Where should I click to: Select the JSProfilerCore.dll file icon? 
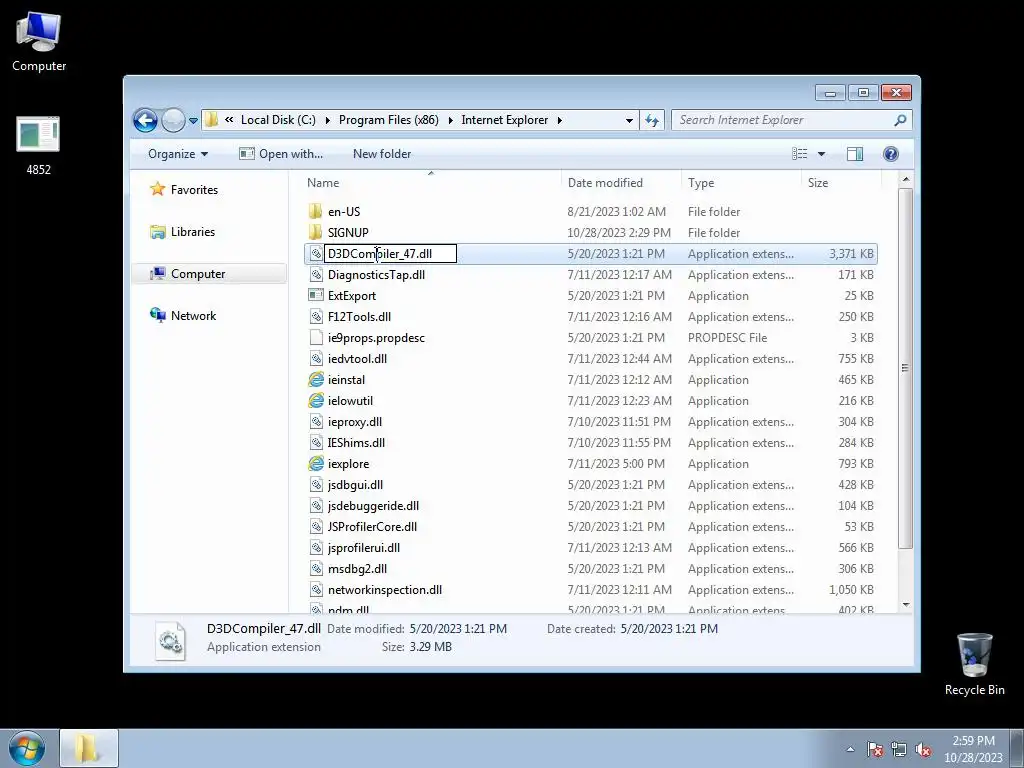coord(316,526)
